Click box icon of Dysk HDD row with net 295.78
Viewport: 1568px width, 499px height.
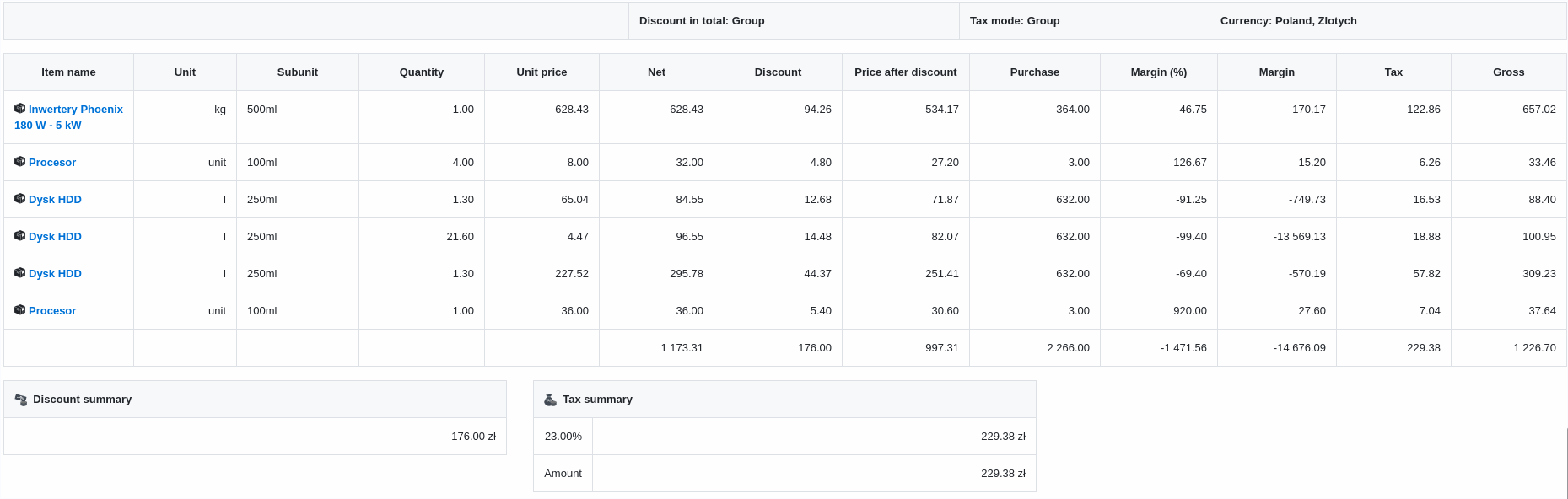(x=19, y=273)
